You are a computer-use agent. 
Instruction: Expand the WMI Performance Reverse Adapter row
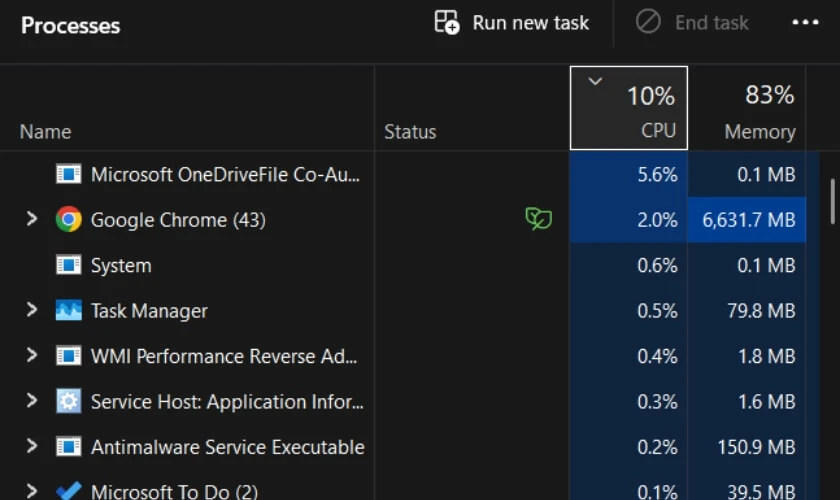click(x=32, y=355)
